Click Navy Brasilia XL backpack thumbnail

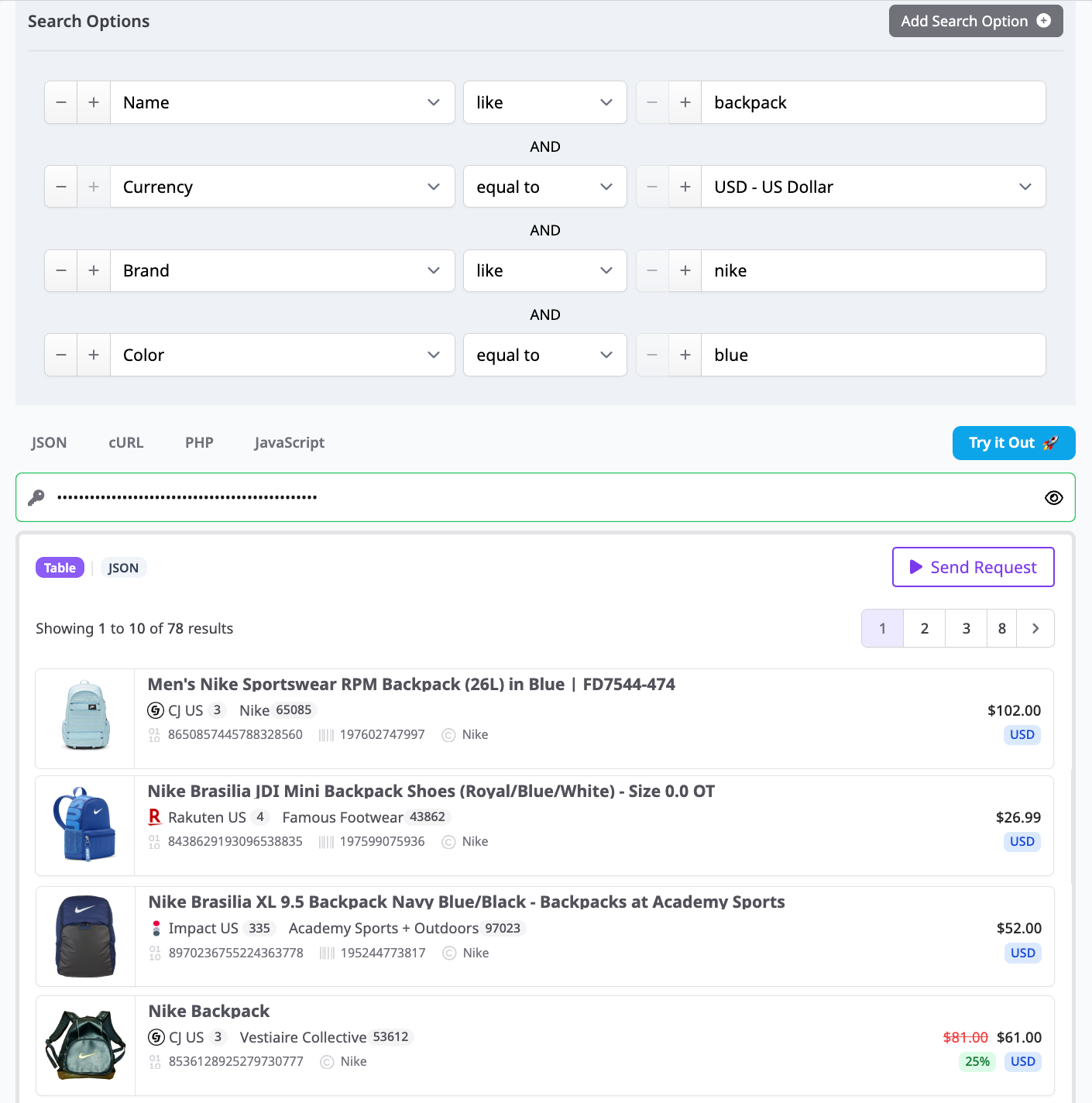point(85,936)
